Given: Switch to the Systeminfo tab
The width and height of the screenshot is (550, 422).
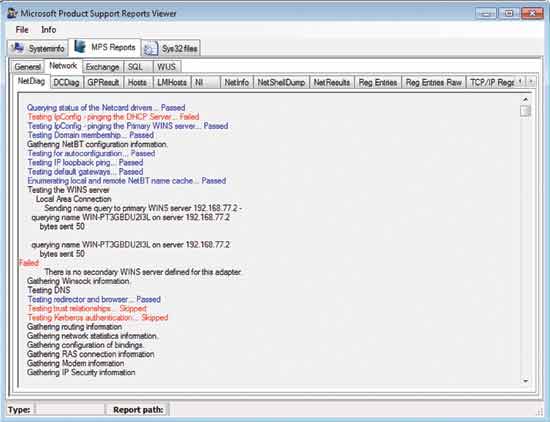Looking at the screenshot, I should [38, 48].
